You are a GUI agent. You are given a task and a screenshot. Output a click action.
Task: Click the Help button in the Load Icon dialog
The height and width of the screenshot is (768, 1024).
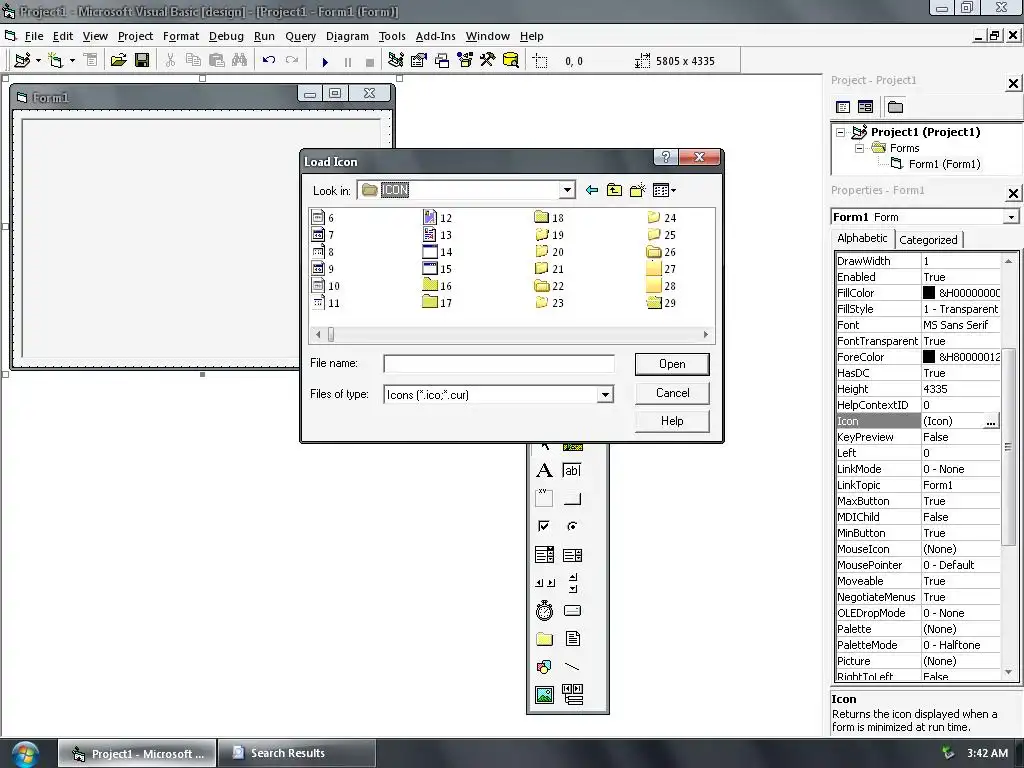coord(672,421)
